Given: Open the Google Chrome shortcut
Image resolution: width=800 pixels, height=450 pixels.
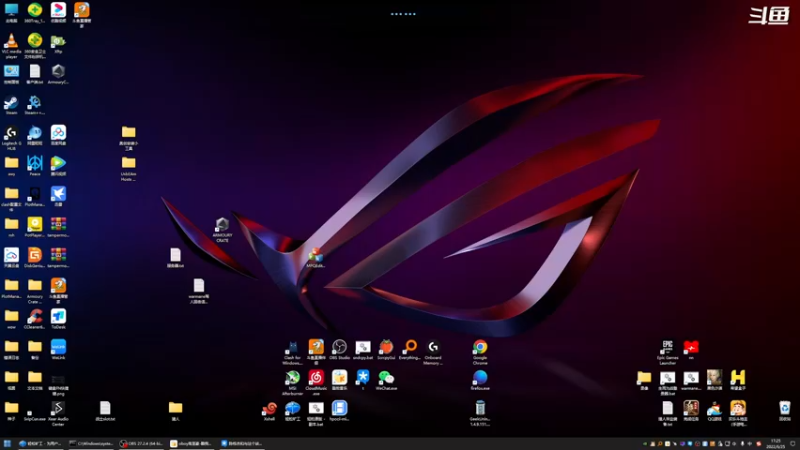Looking at the screenshot, I should [480, 347].
